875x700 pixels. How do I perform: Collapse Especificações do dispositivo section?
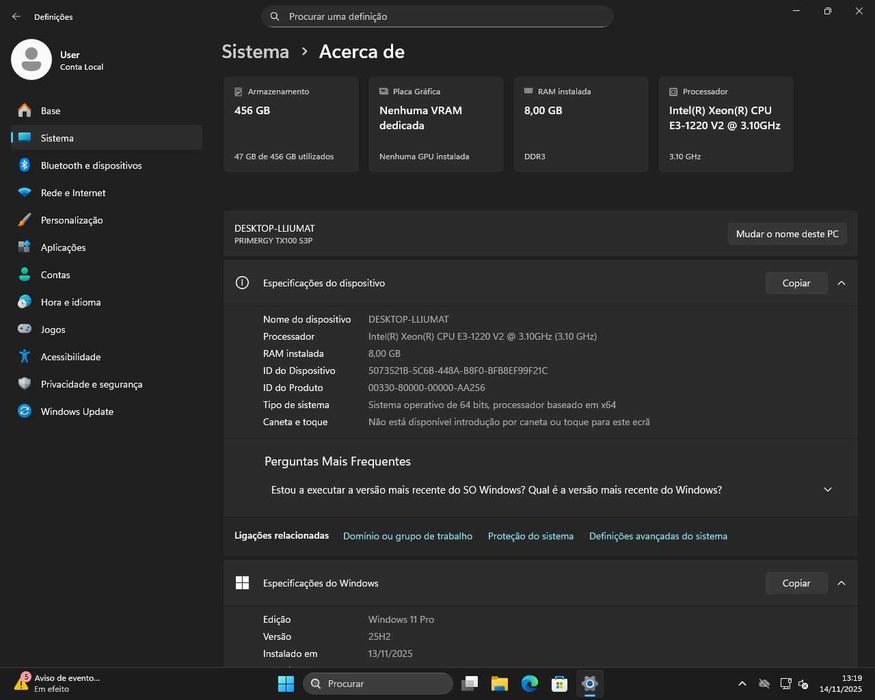tap(842, 283)
